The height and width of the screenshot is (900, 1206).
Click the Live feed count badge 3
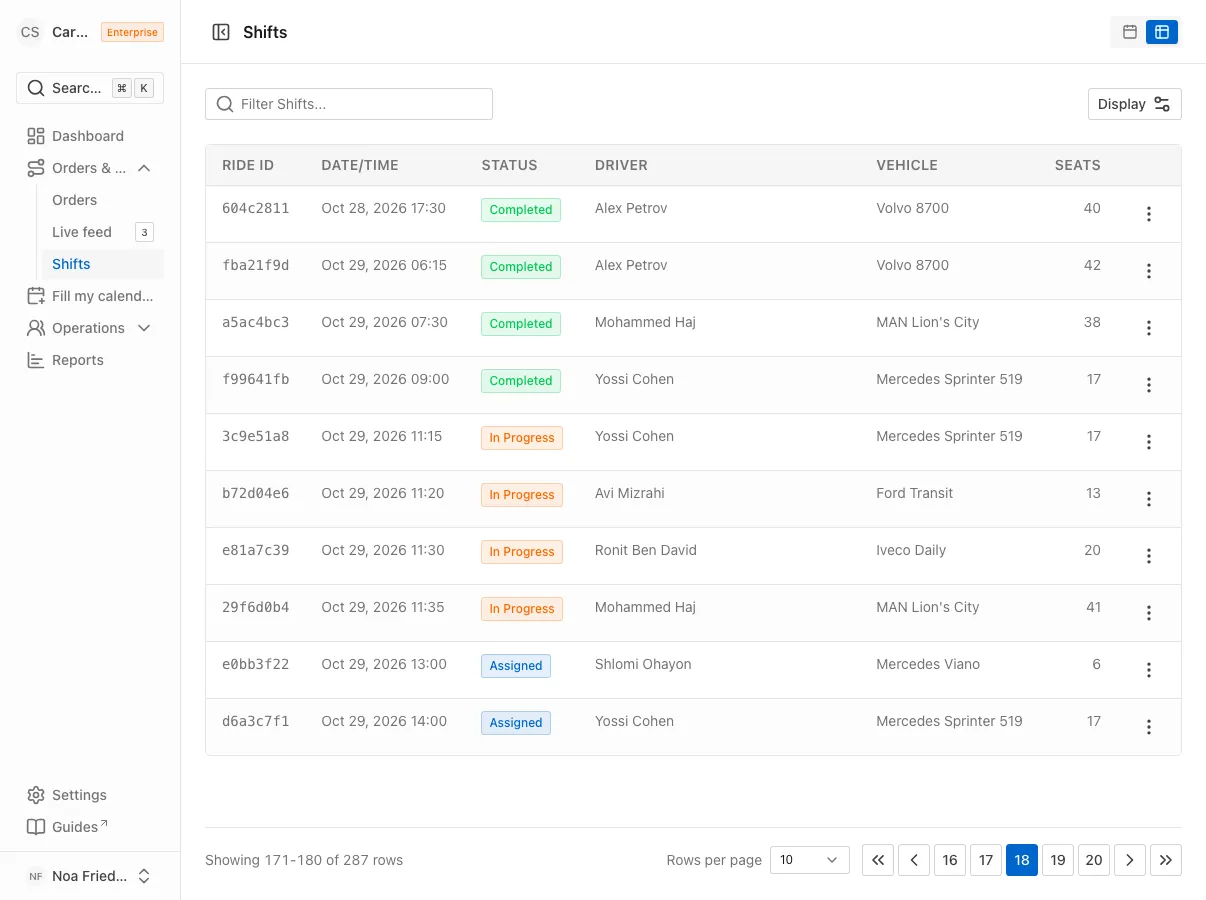(144, 232)
